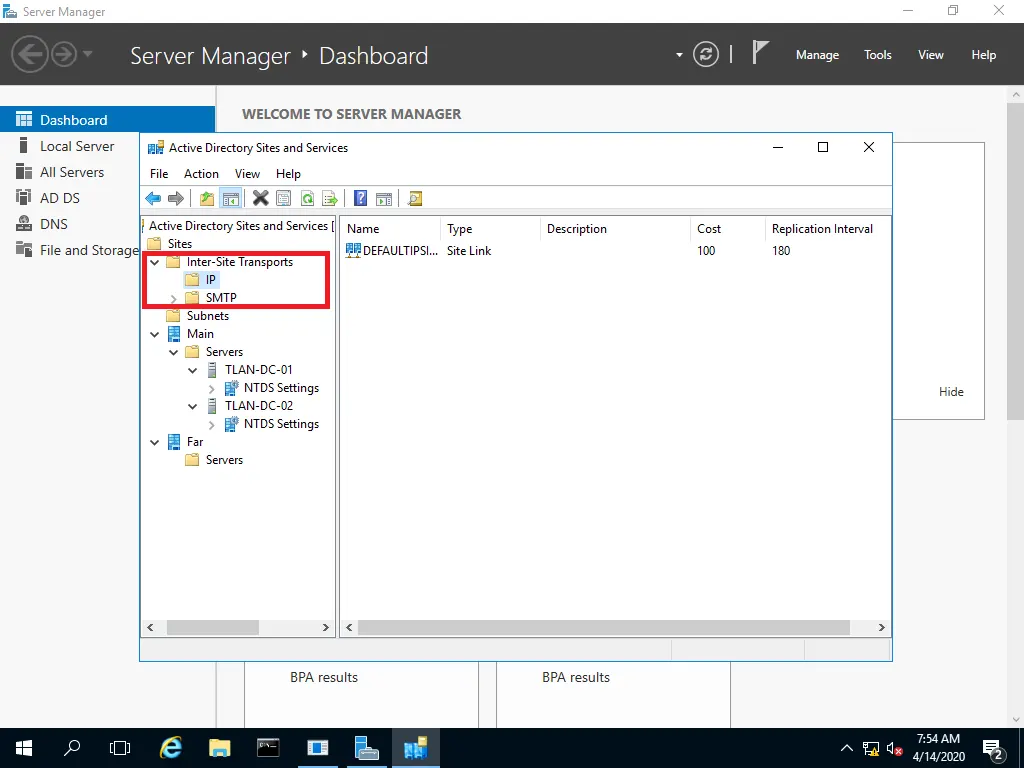The image size is (1024, 768).
Task: Select the DEFAULTIPSITELINK site link entry
Action: (392, 251)
